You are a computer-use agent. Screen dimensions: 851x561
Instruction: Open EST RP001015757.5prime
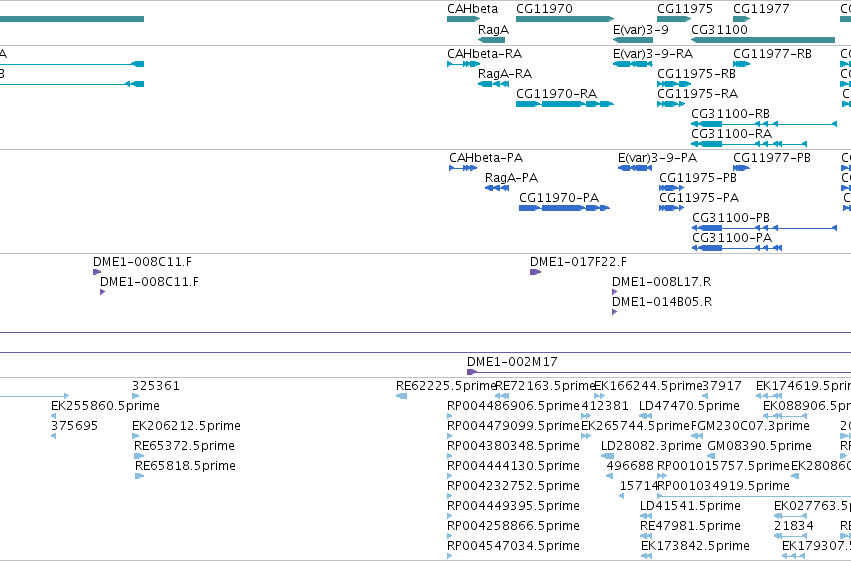tap(662, 476)
